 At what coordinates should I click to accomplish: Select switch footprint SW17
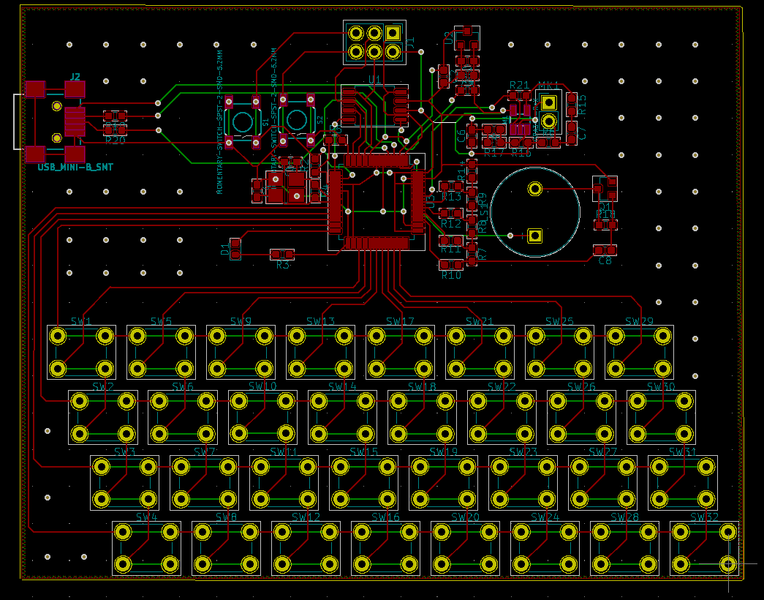(400, 352)
